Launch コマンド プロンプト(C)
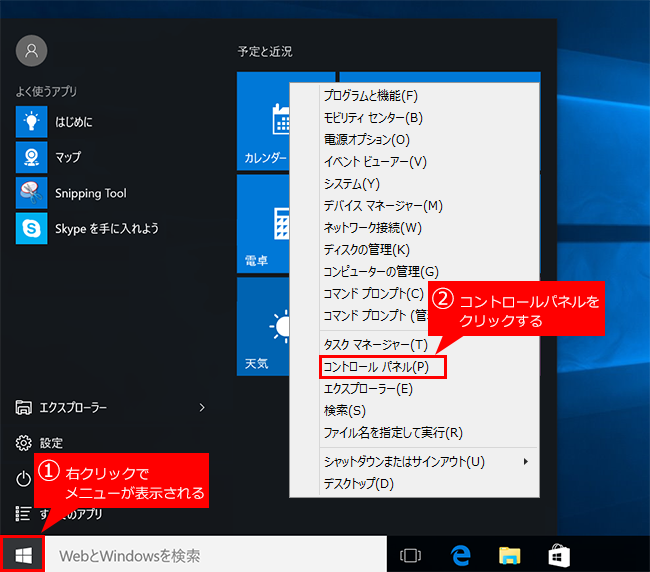 click(x=374, y=293)
